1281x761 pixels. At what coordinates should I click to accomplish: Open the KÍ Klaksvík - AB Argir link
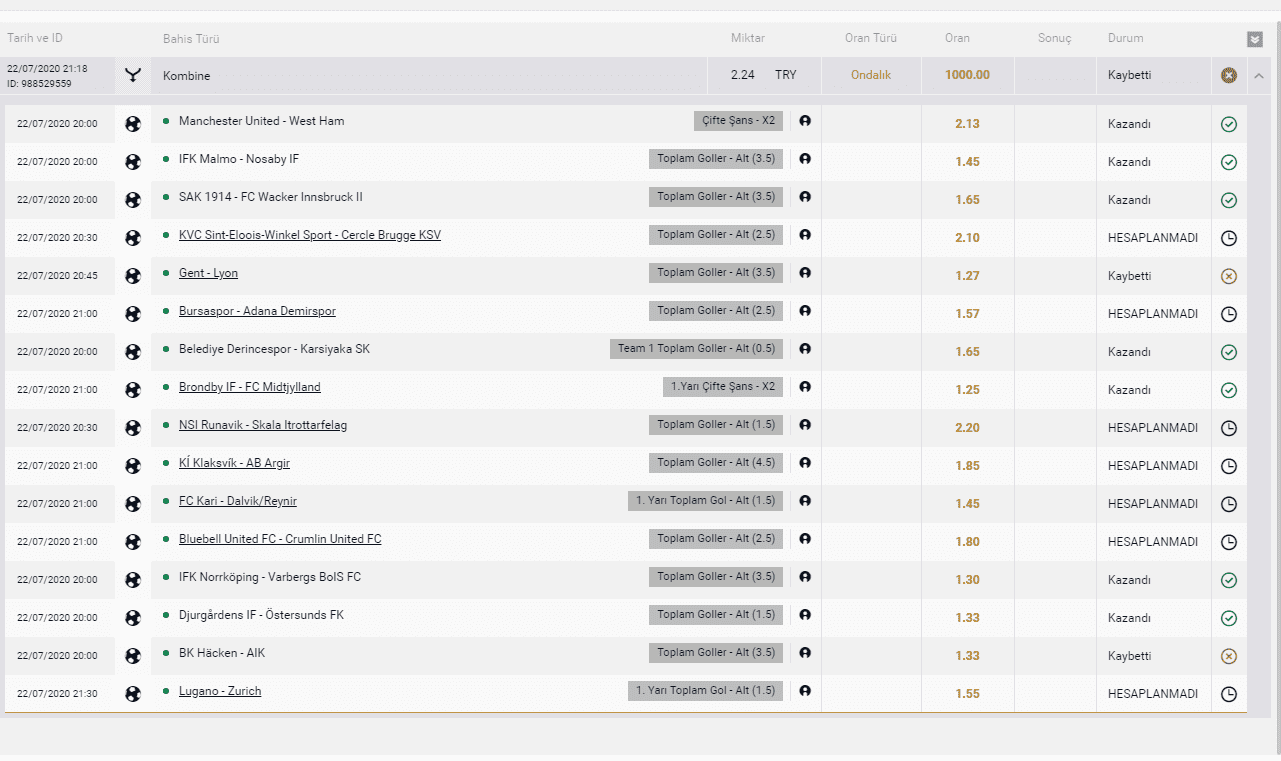pos(234,463)
